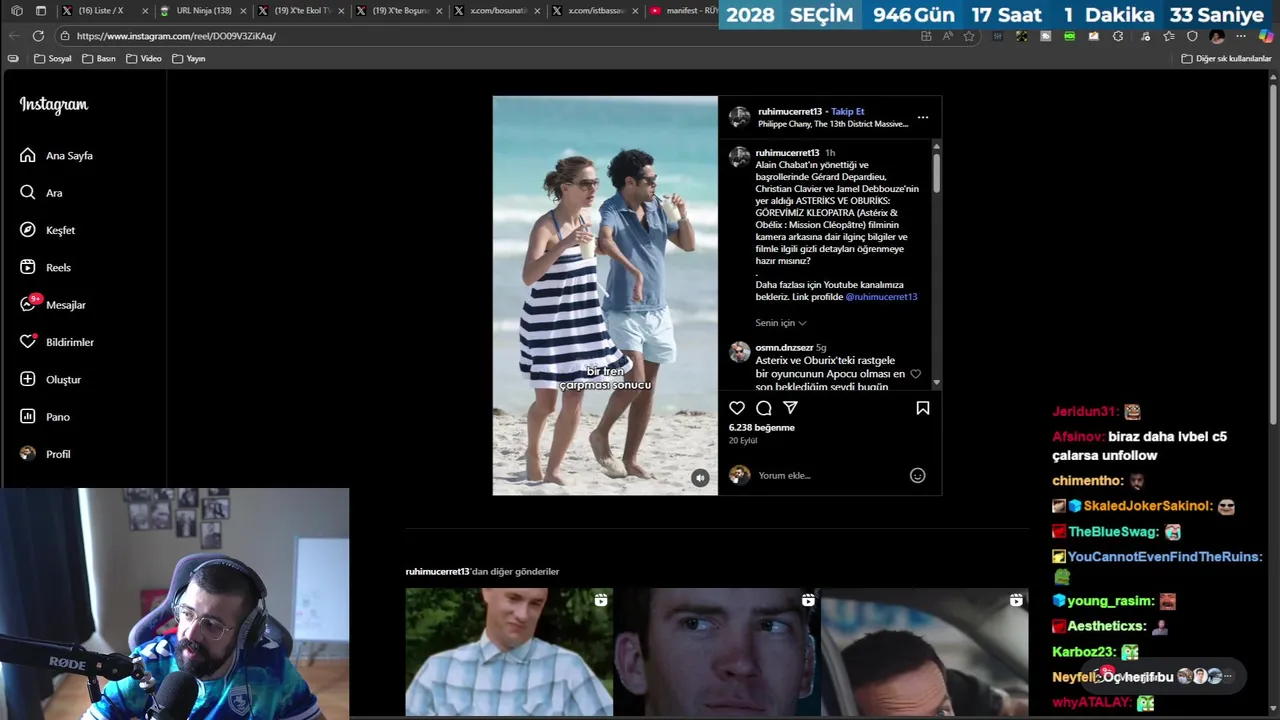Click the @ruhimucerret13 mention link

881,297
